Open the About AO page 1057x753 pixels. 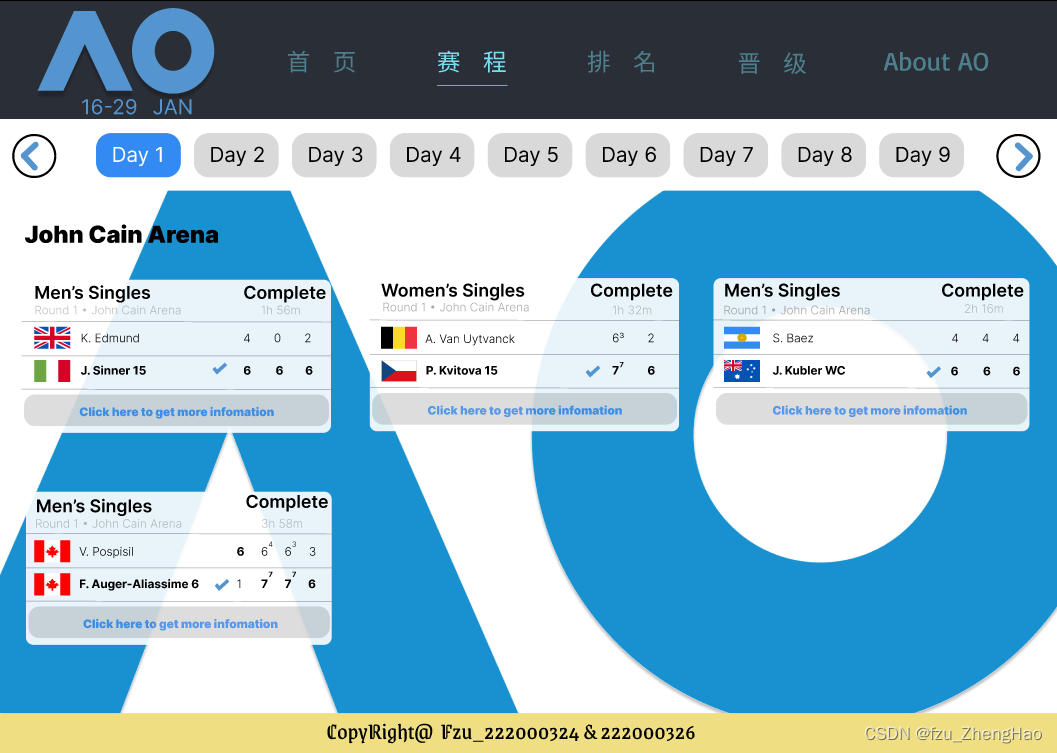click(936, 62)
